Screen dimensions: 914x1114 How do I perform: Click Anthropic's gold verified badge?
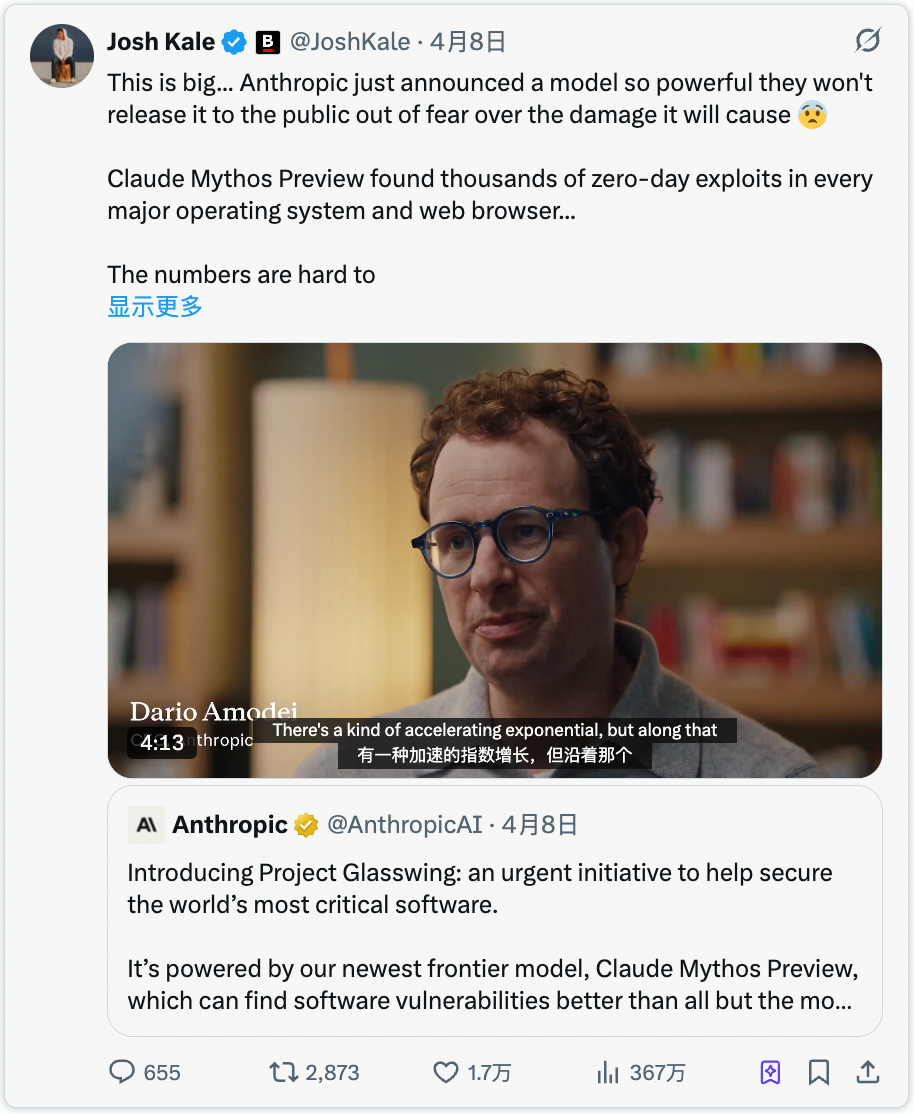coord(306,825)
